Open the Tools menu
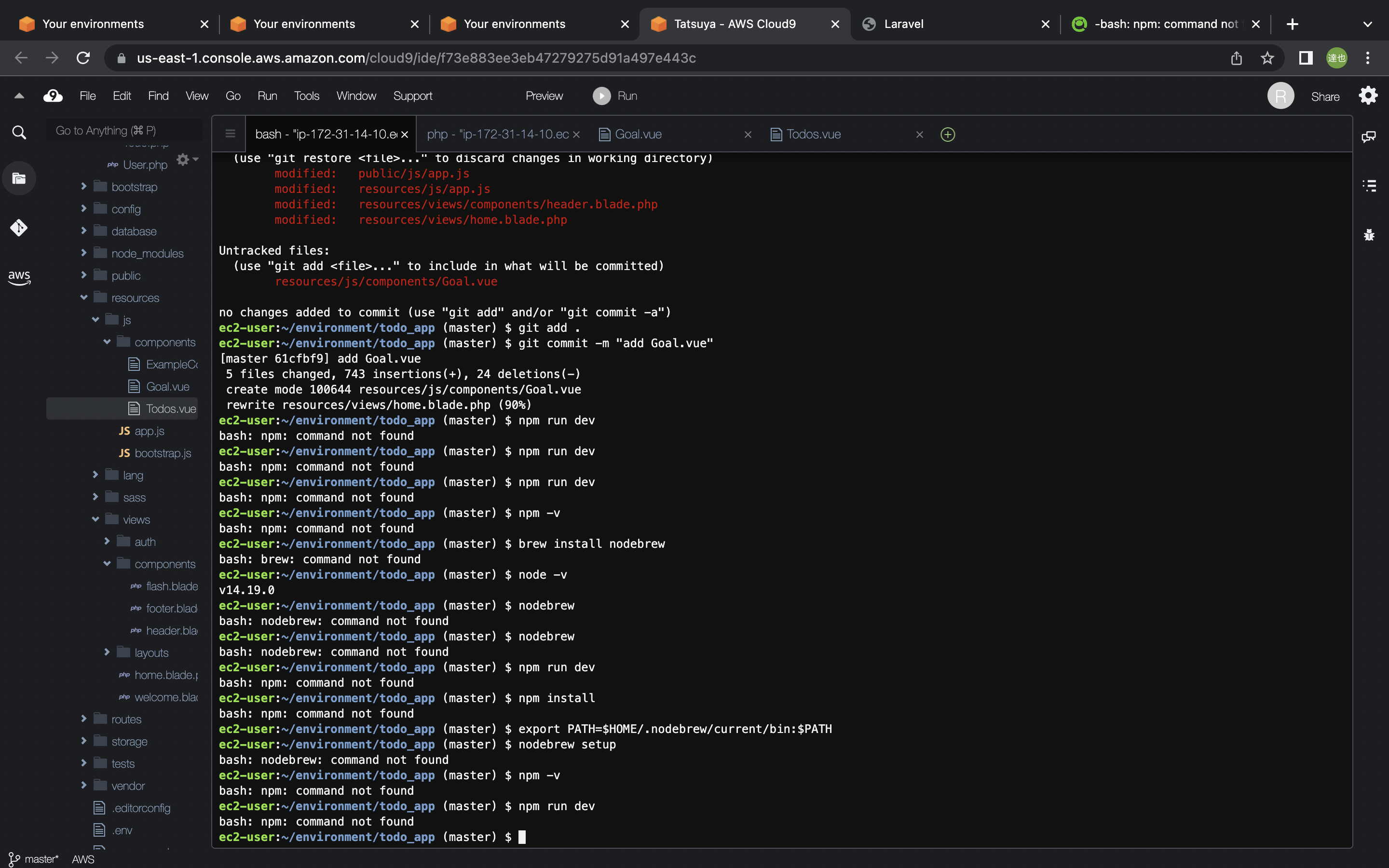Viewport: 1389px width, 868px height. (x=307, y=96)
